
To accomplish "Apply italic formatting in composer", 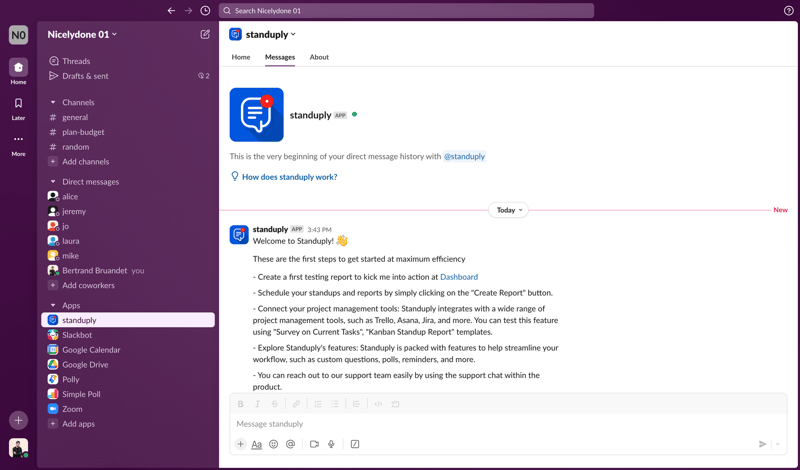I will [257, 404].
